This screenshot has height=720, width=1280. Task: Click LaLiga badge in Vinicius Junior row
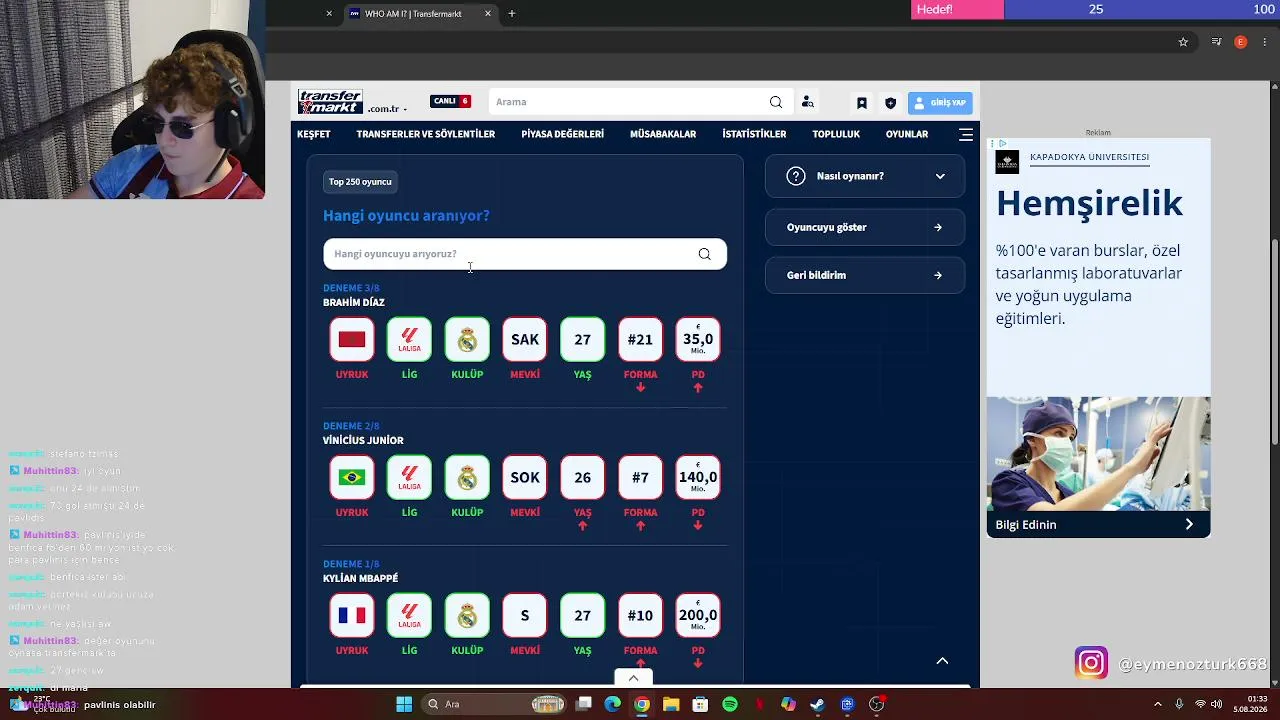pos(410,477)
